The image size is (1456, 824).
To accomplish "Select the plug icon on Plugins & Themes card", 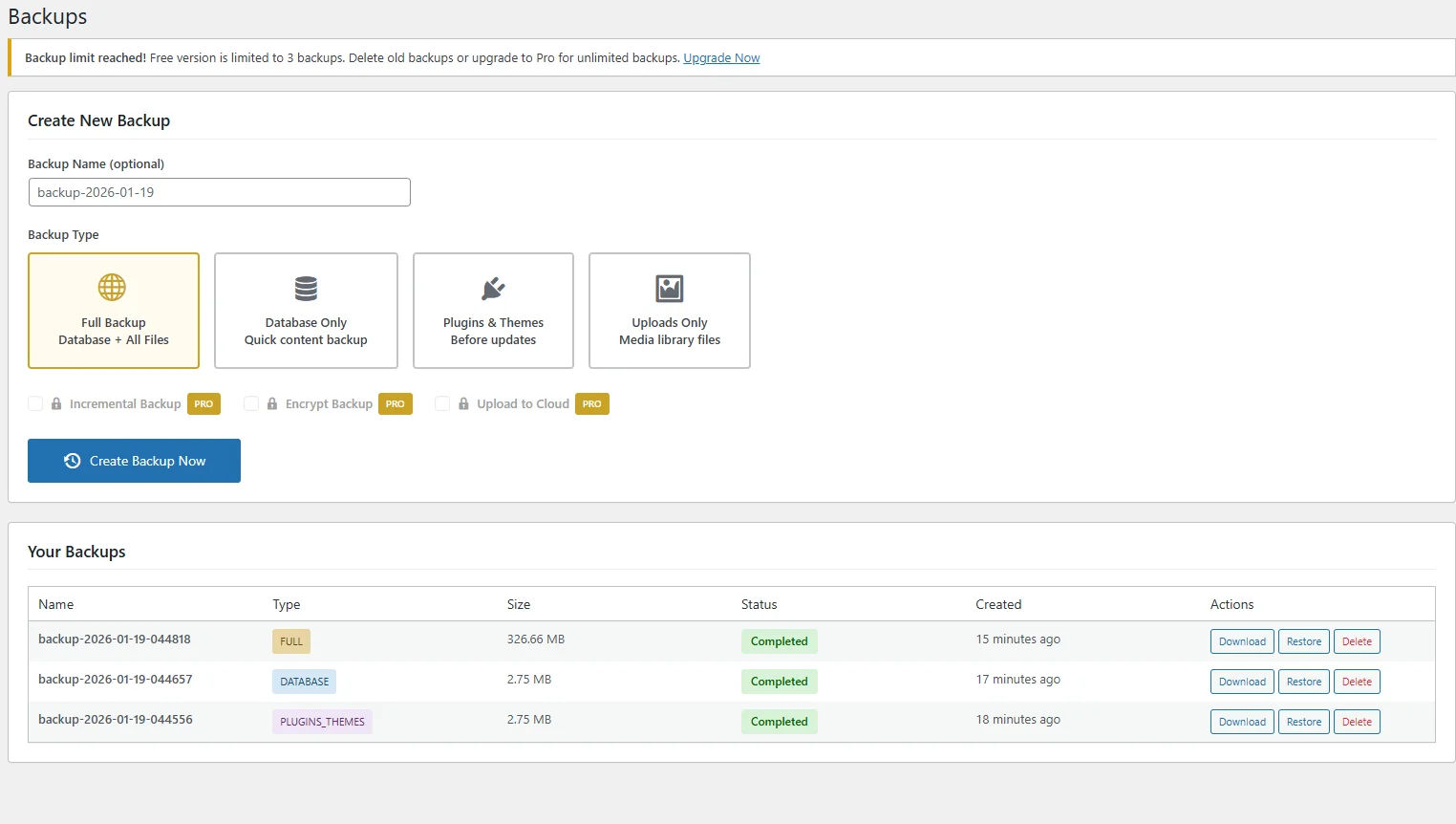I will (x=492, y=288).
